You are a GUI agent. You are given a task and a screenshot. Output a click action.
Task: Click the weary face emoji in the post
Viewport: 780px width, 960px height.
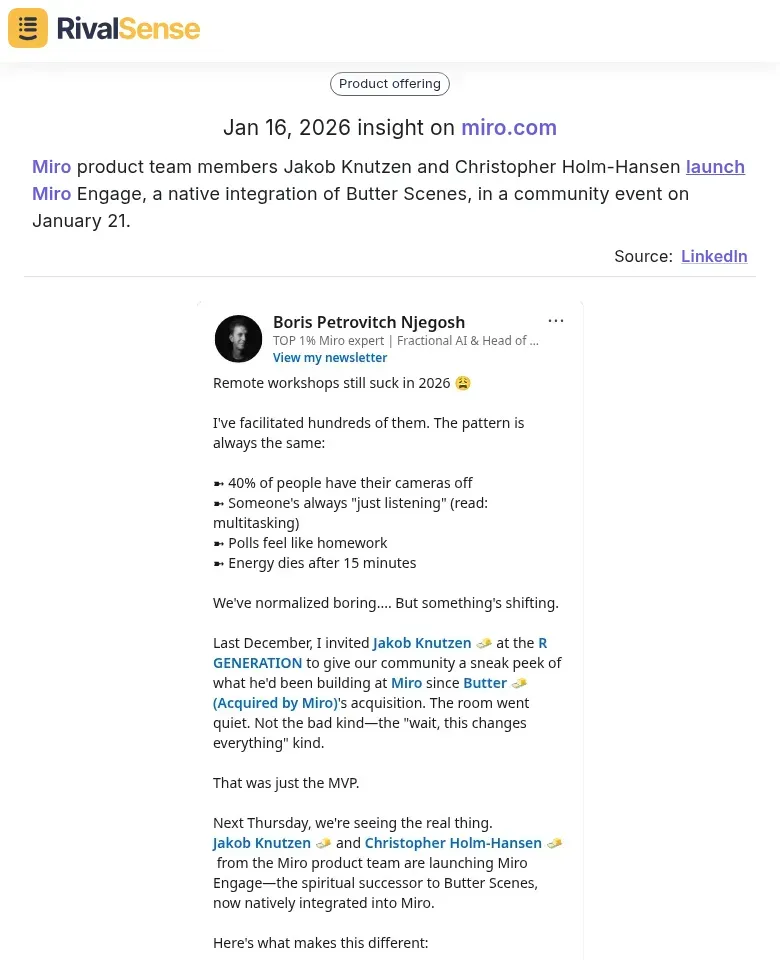pyautogui.click(x=462, y=382)
